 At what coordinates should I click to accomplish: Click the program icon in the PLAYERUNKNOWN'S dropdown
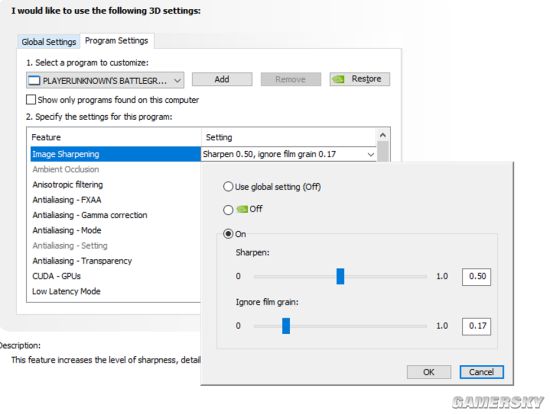34,81
